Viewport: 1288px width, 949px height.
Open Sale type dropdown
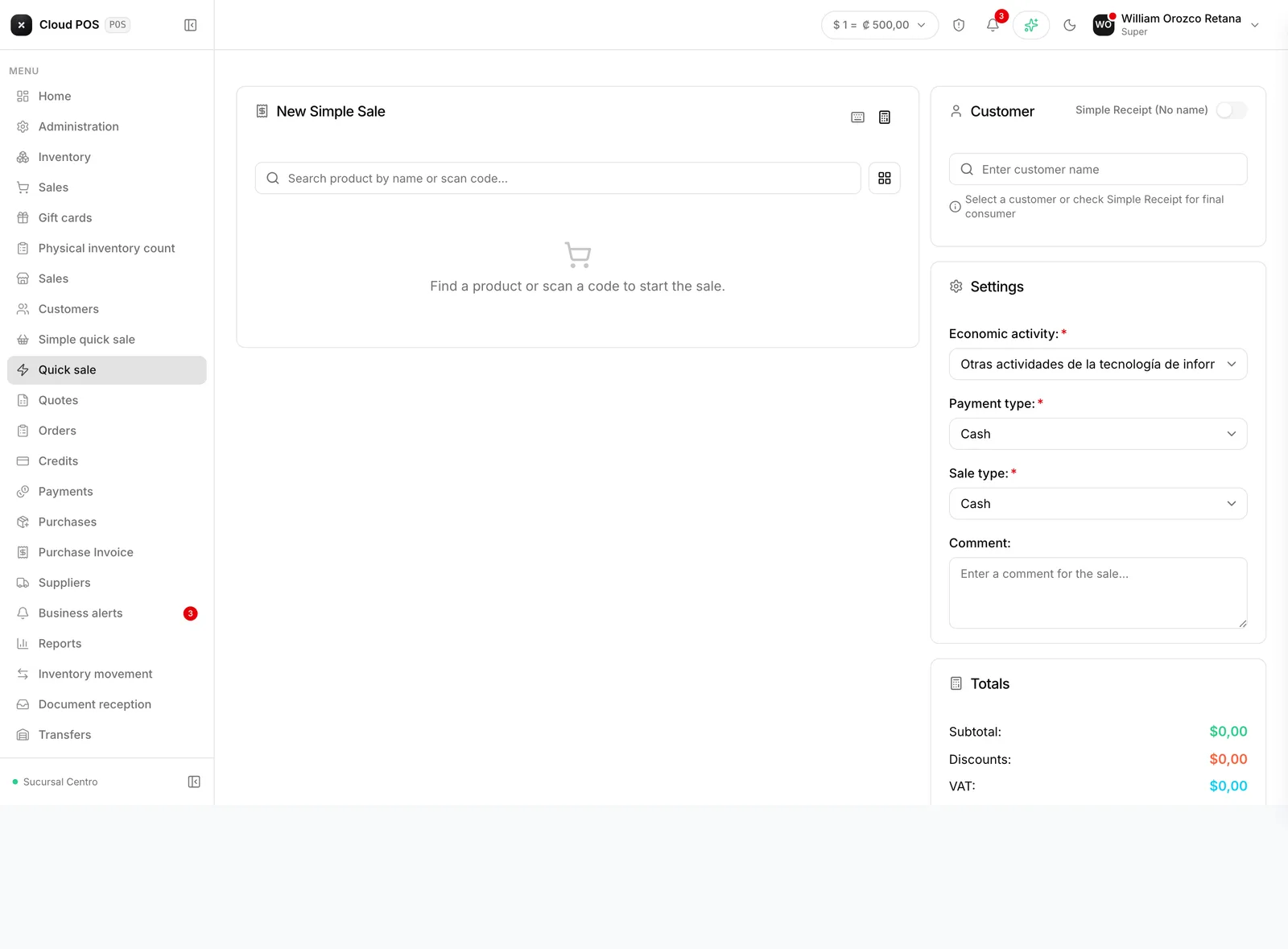pos(1098,504)
